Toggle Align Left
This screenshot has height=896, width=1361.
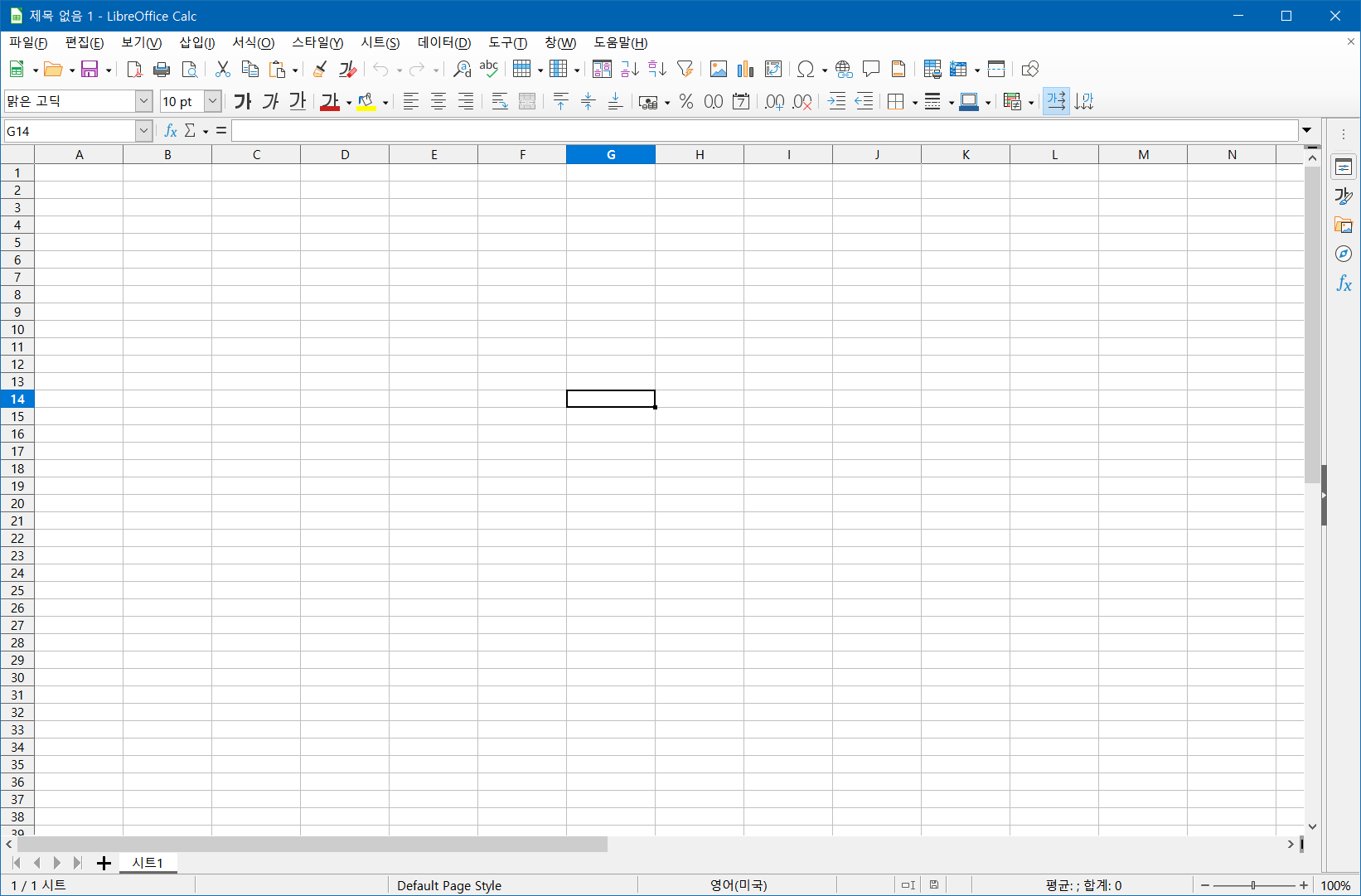click(411, 101)
